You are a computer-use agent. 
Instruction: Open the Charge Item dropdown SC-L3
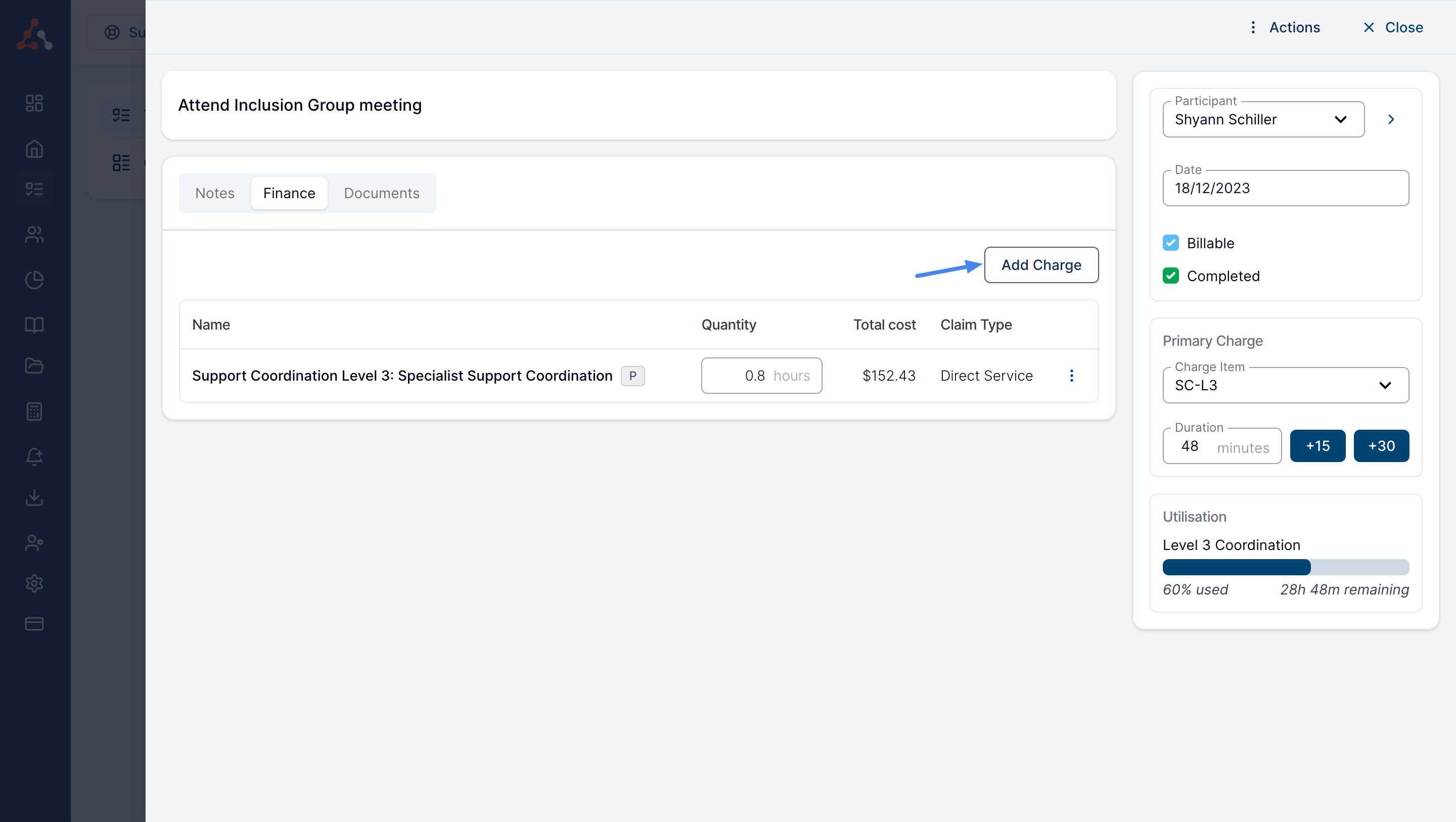(x=1285, y=386)
